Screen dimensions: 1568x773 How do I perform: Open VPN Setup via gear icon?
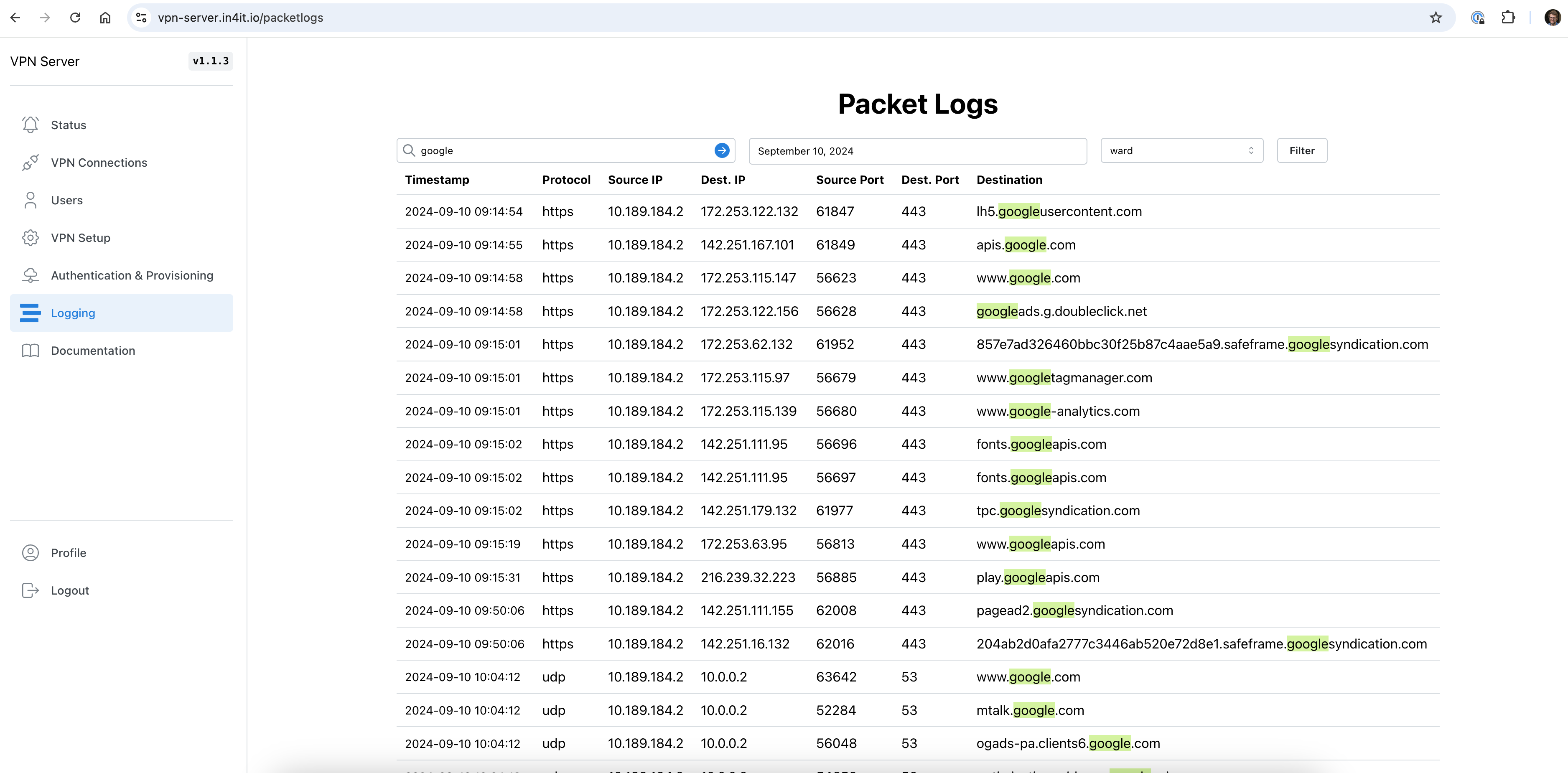pyautogui.click(x=31, y=237)
